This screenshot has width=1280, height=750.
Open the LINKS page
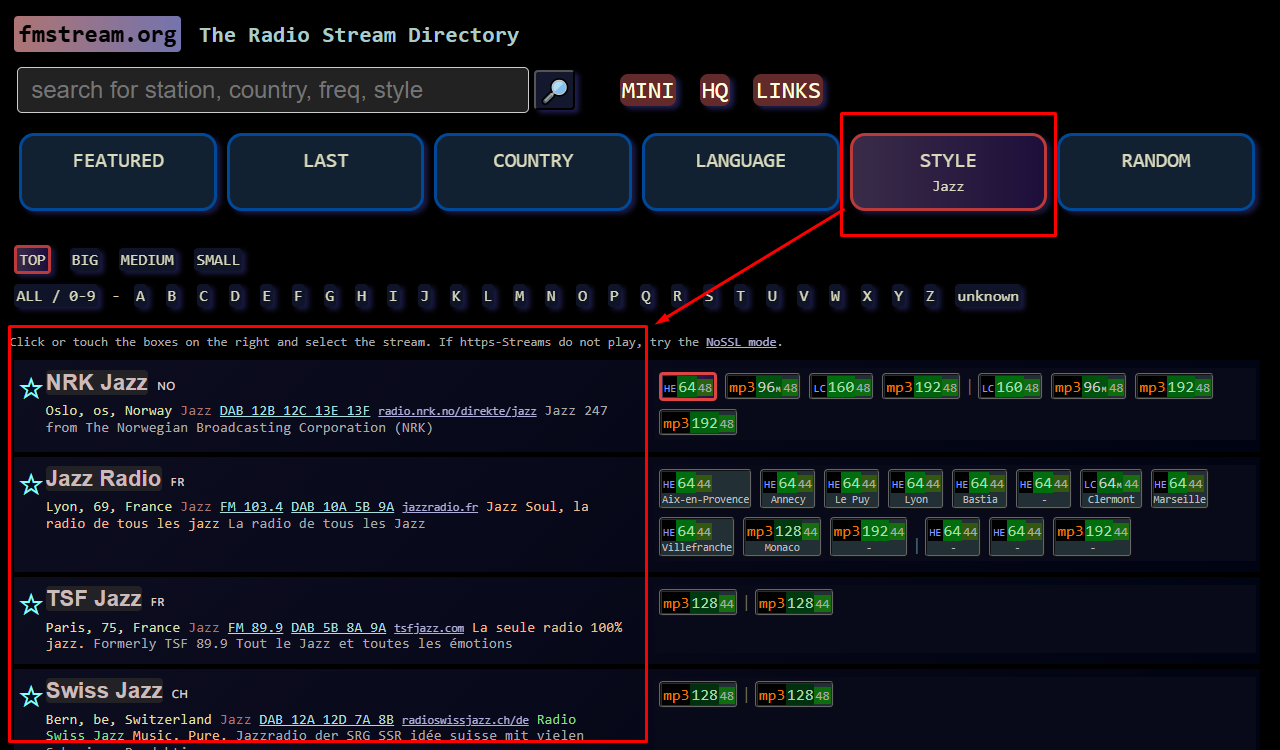point(788,91)
